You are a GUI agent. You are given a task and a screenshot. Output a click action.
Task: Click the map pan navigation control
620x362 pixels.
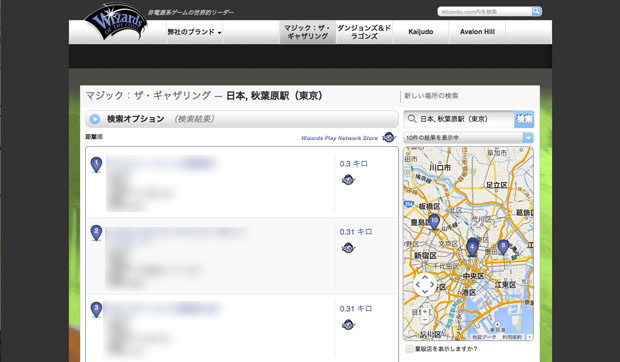tap(425, 284)
